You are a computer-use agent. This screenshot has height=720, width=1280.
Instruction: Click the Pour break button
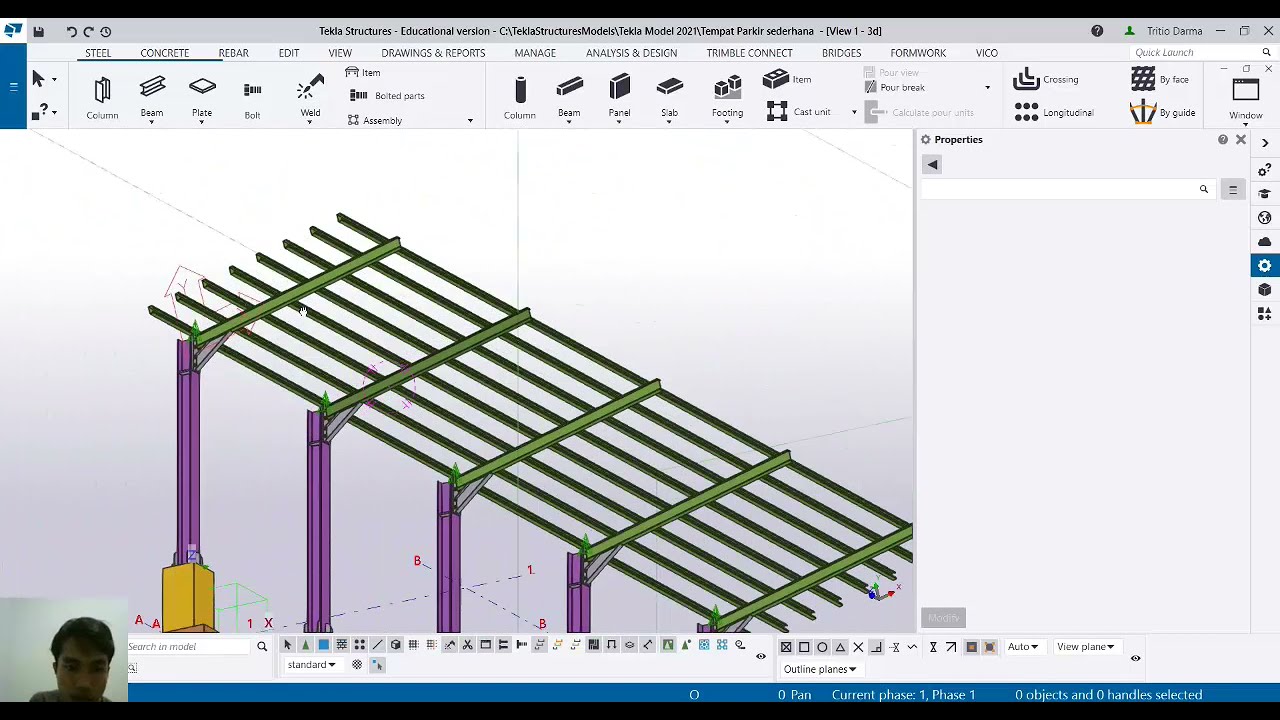893,88
